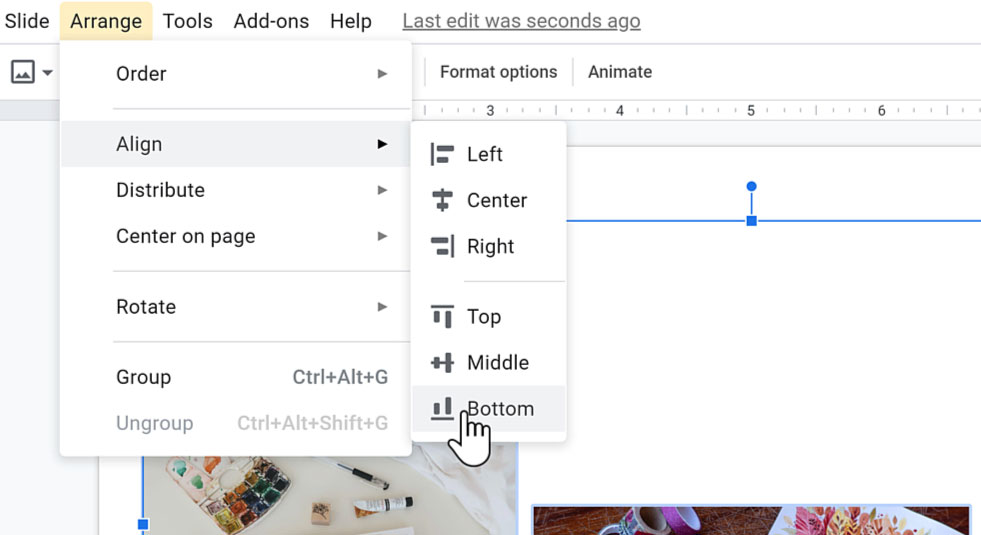
Task: Open the Add-ons menu
Action: [271, 21]
